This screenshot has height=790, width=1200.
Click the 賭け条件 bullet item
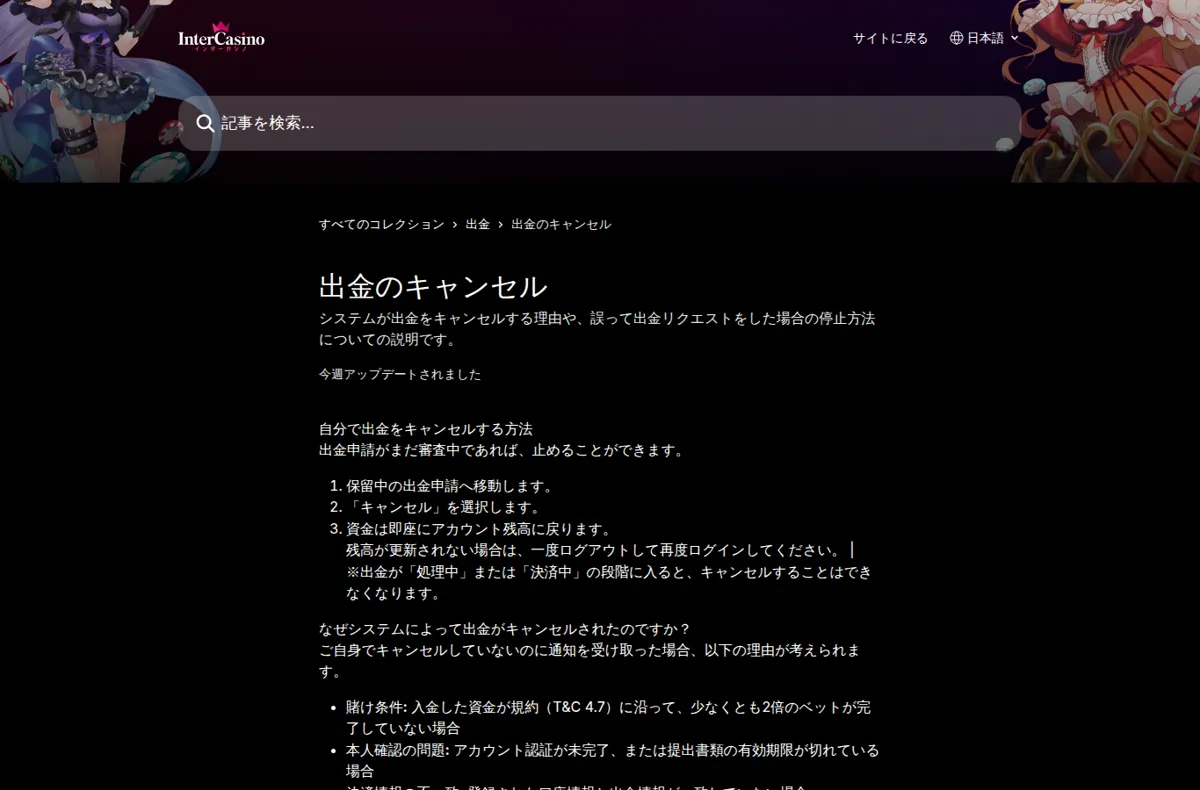[609, 717]
